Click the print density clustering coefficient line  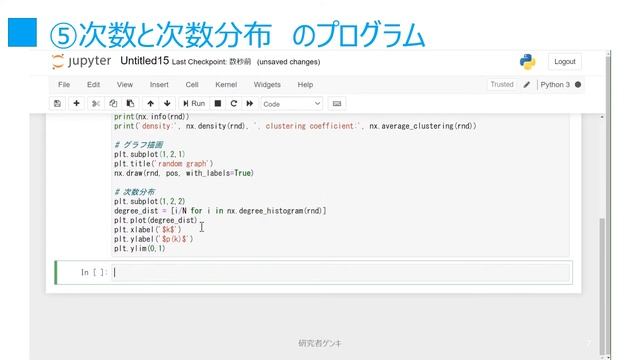pos(295,126)
